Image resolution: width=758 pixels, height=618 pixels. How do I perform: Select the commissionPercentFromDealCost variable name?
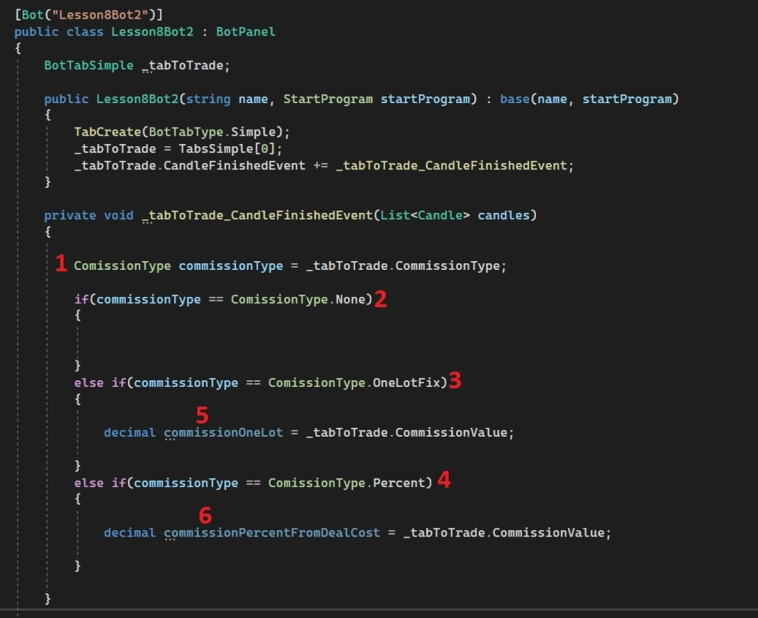272,532
